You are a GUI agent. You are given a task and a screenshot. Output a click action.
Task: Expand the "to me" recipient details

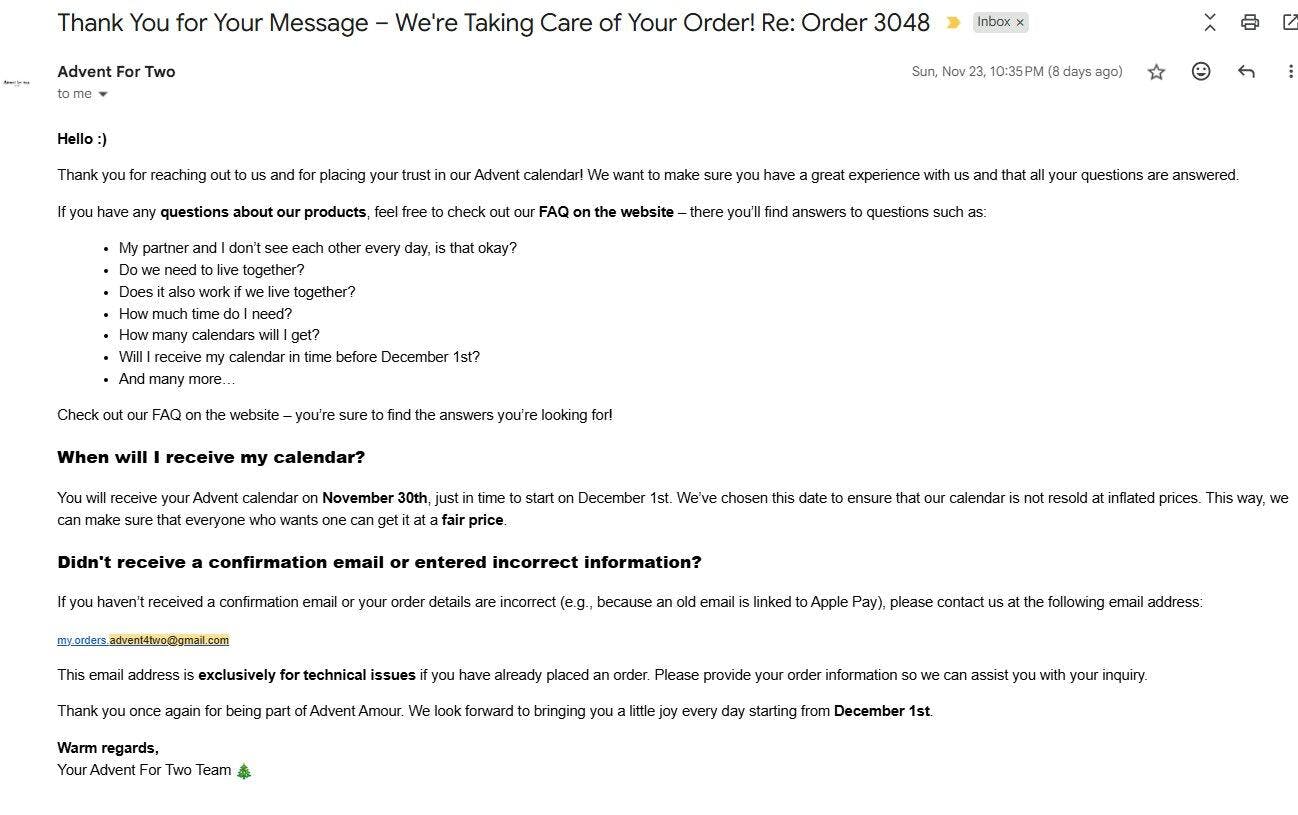tap(103, 94)
